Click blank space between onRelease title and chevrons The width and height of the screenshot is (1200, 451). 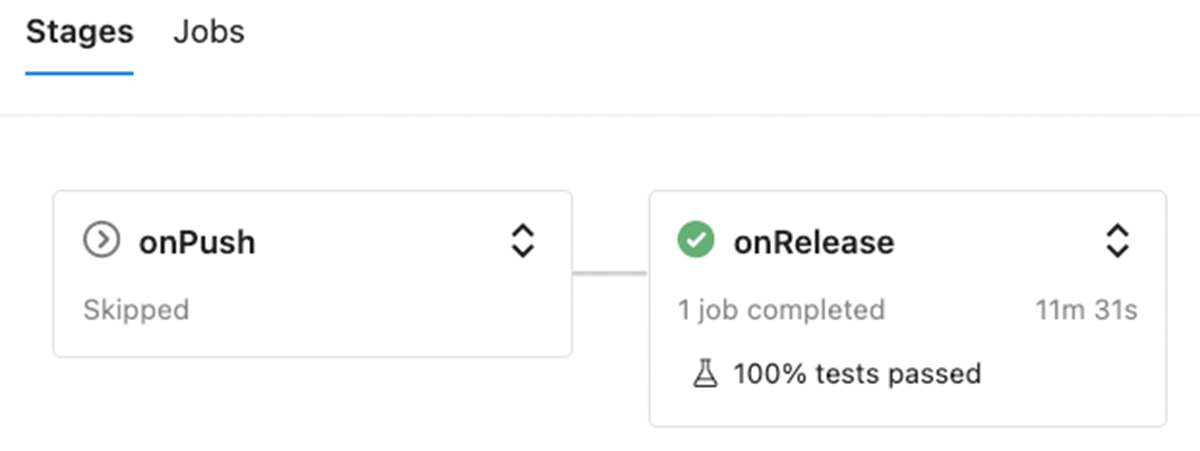1000,242
